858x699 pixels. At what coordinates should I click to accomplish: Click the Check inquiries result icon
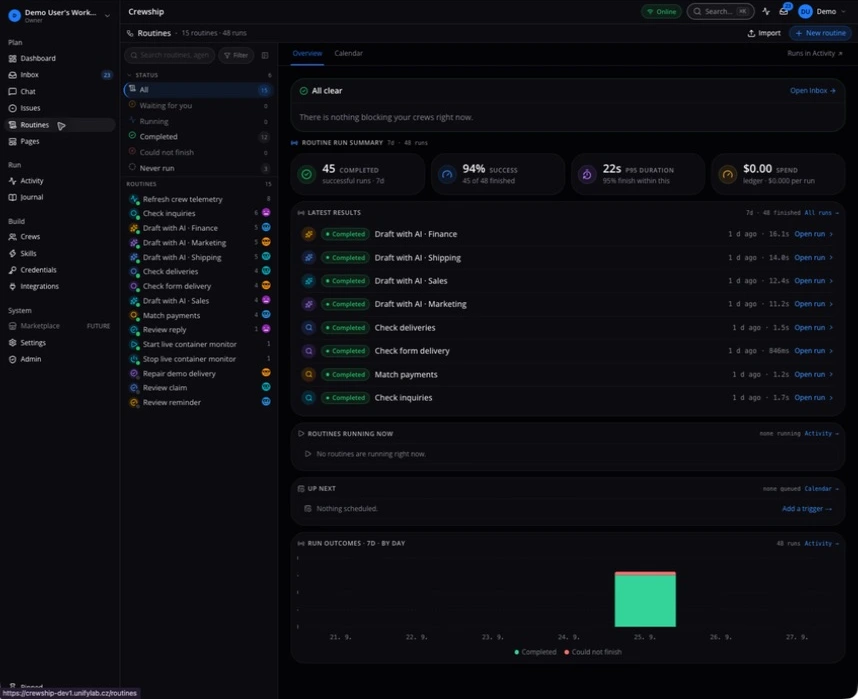click(x=309, y=398)
